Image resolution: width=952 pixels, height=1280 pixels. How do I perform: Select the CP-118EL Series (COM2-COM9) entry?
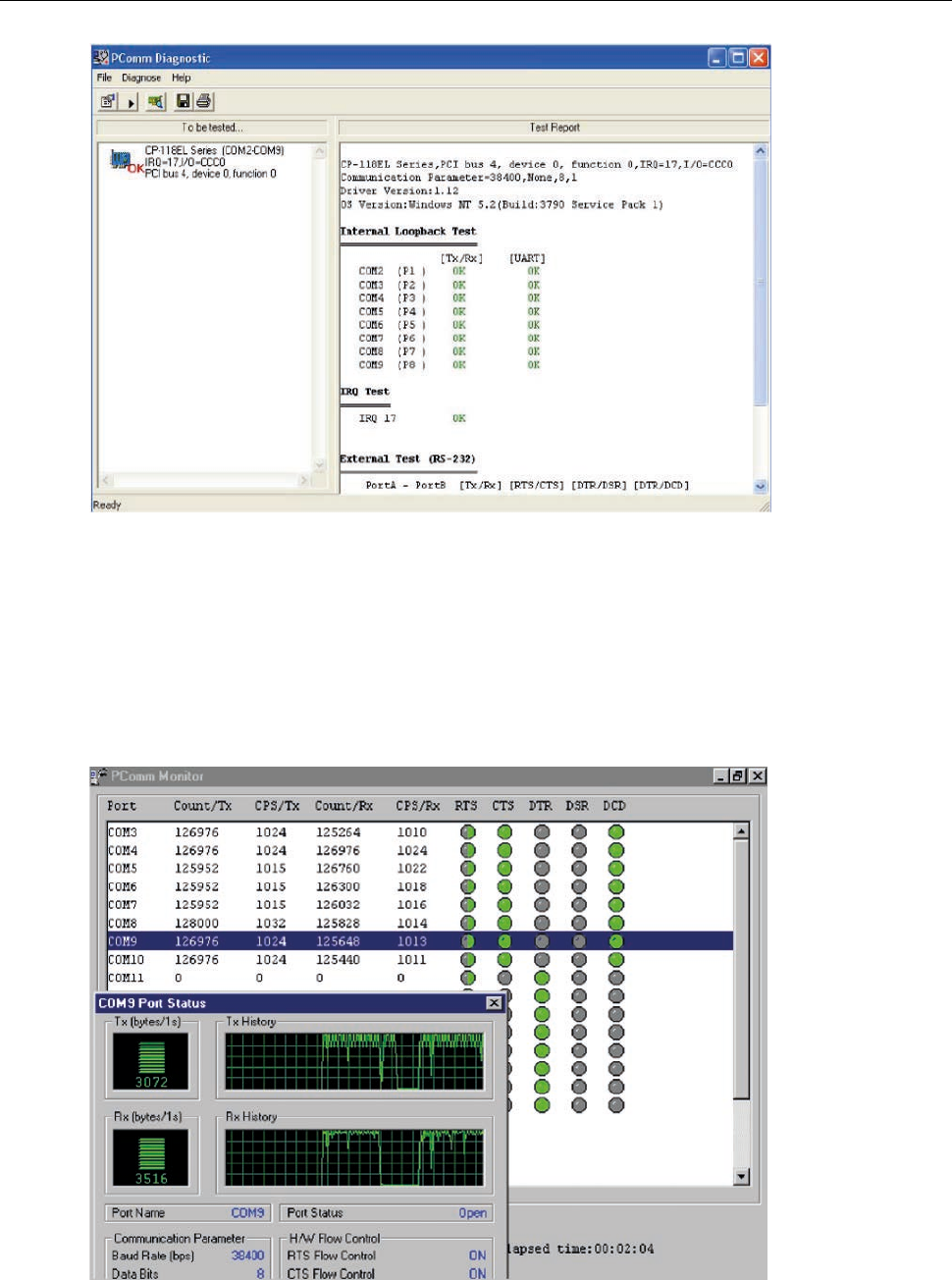[214, 150]
